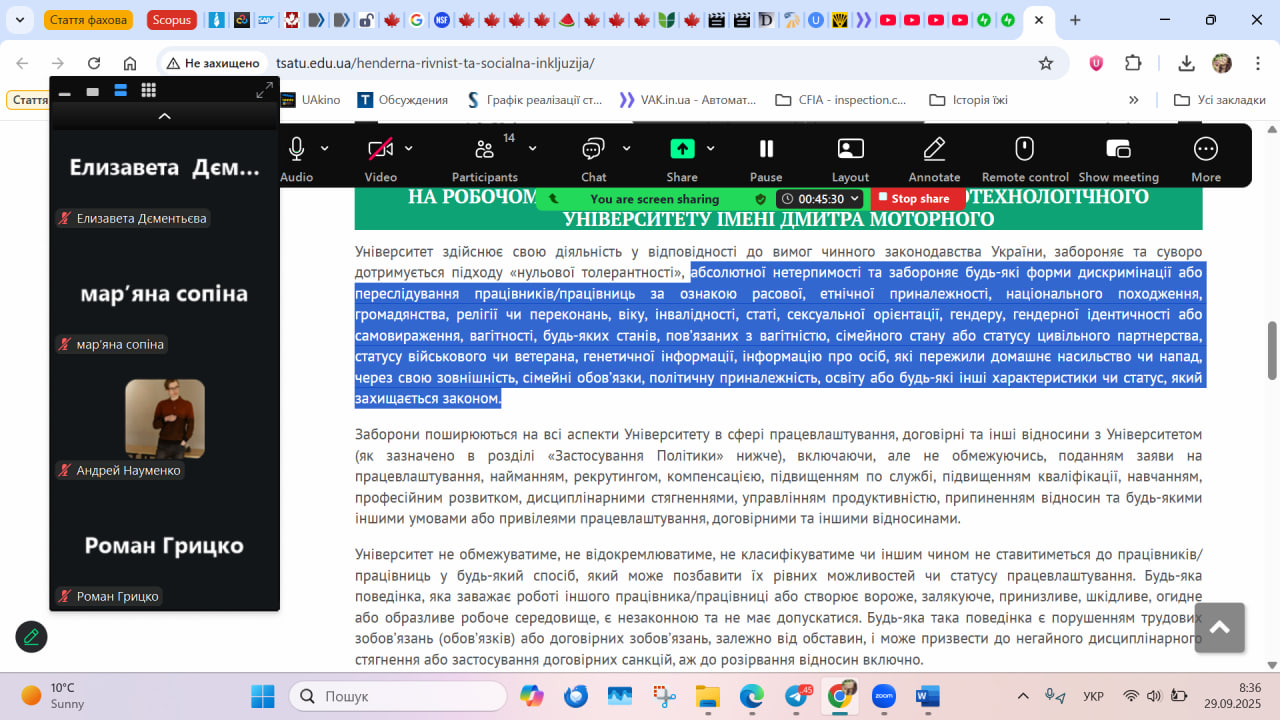Expand the Video options arrow
Screen dimensions: 1280x720
click(x=408, y=149)
